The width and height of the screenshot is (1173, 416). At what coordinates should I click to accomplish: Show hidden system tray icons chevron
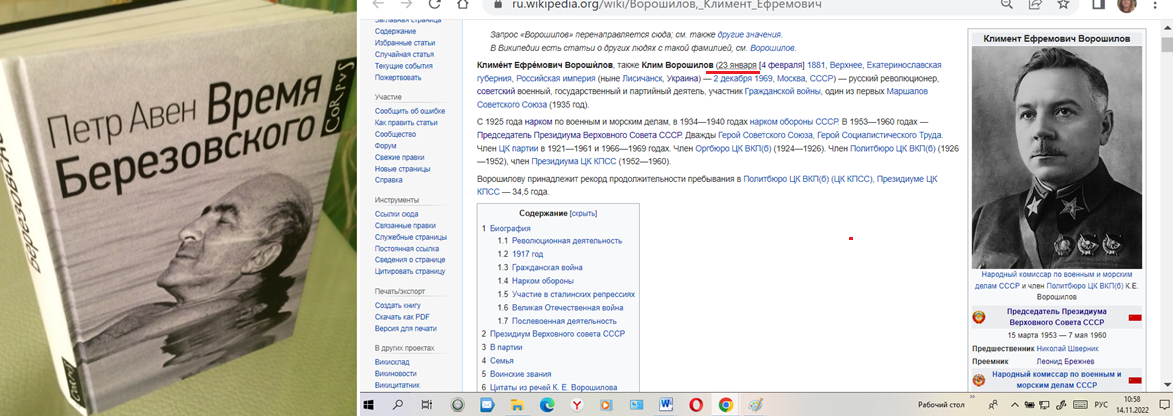[1014, 405]
